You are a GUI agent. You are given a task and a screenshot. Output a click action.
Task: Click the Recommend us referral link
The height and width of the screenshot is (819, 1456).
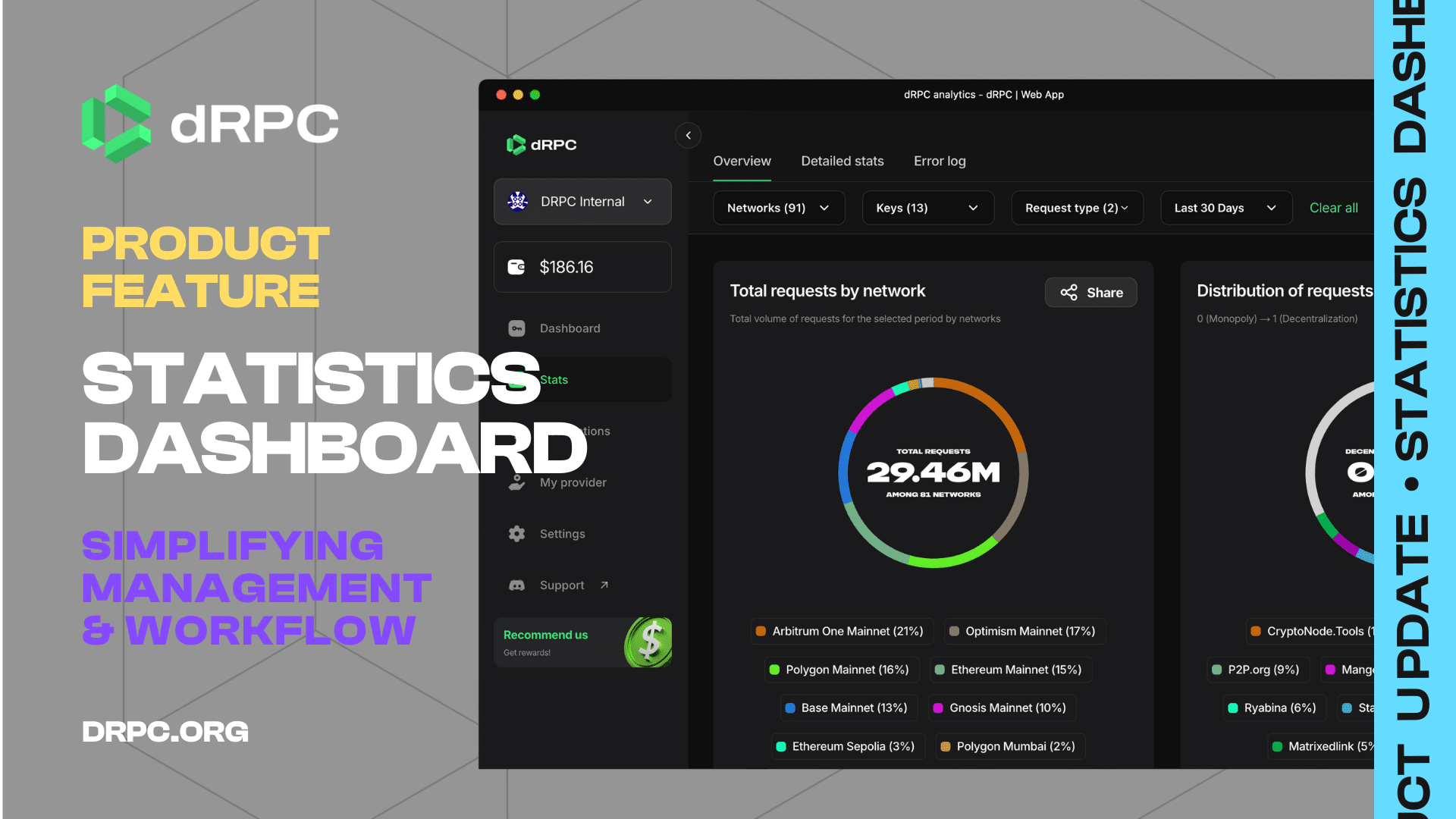[582, 641]
